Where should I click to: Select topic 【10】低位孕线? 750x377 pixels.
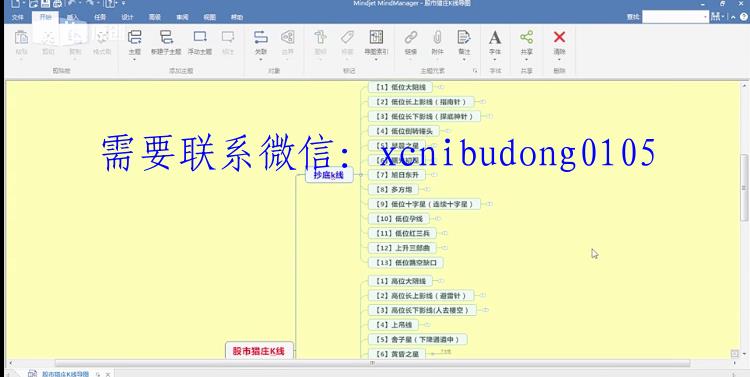pyautogui.click(x=399, y=219)
